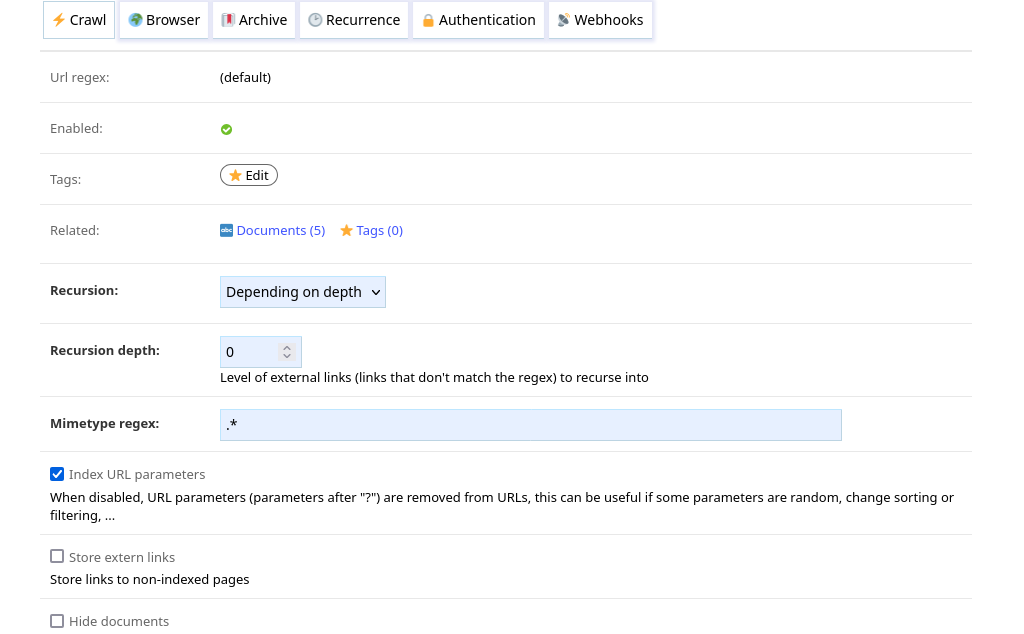Viewport: 1024px width, 634px height.
Task: Increase the Recursion depth value
Action: coord(287,347)
